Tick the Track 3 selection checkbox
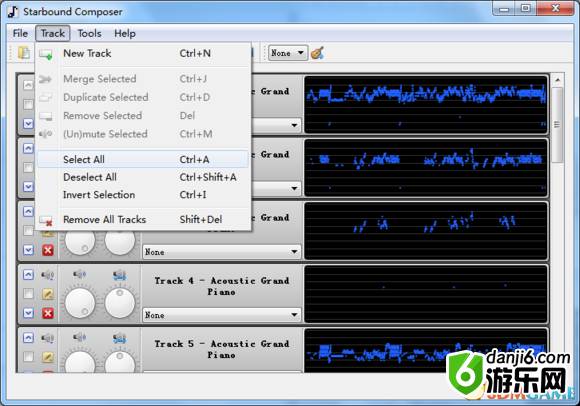Viewport: 580px width, 406px height. click(x=28, y=231)
